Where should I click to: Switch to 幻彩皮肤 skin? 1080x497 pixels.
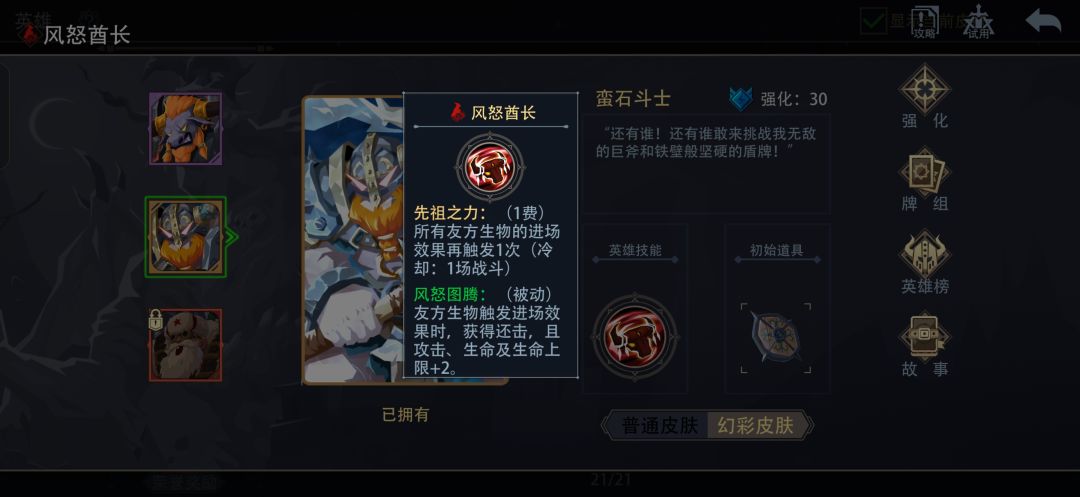coord(756,425)
